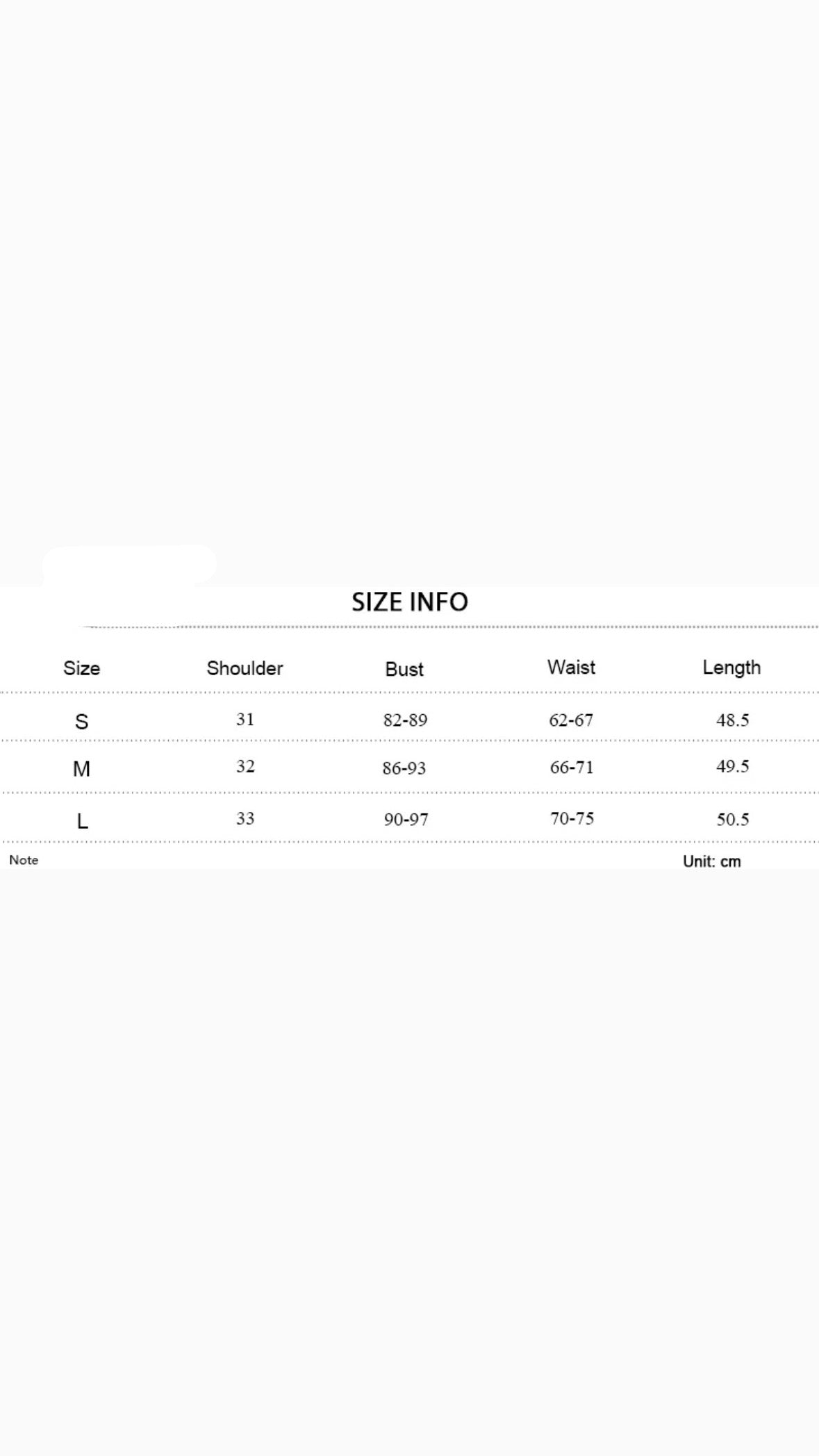The height and width of the screenshot is (1456, 819).
Task: Select waist range 66-71
Action: [572, 768]
